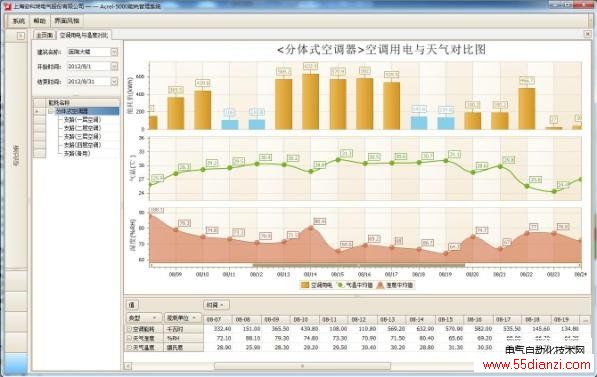
Task: Click the row indicator arrow beside 分体式空调器
Action: pos(37,111)
